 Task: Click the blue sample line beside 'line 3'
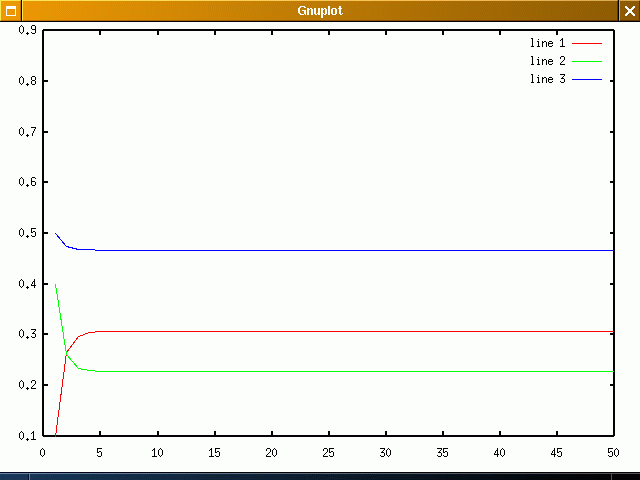pos(587,79)
